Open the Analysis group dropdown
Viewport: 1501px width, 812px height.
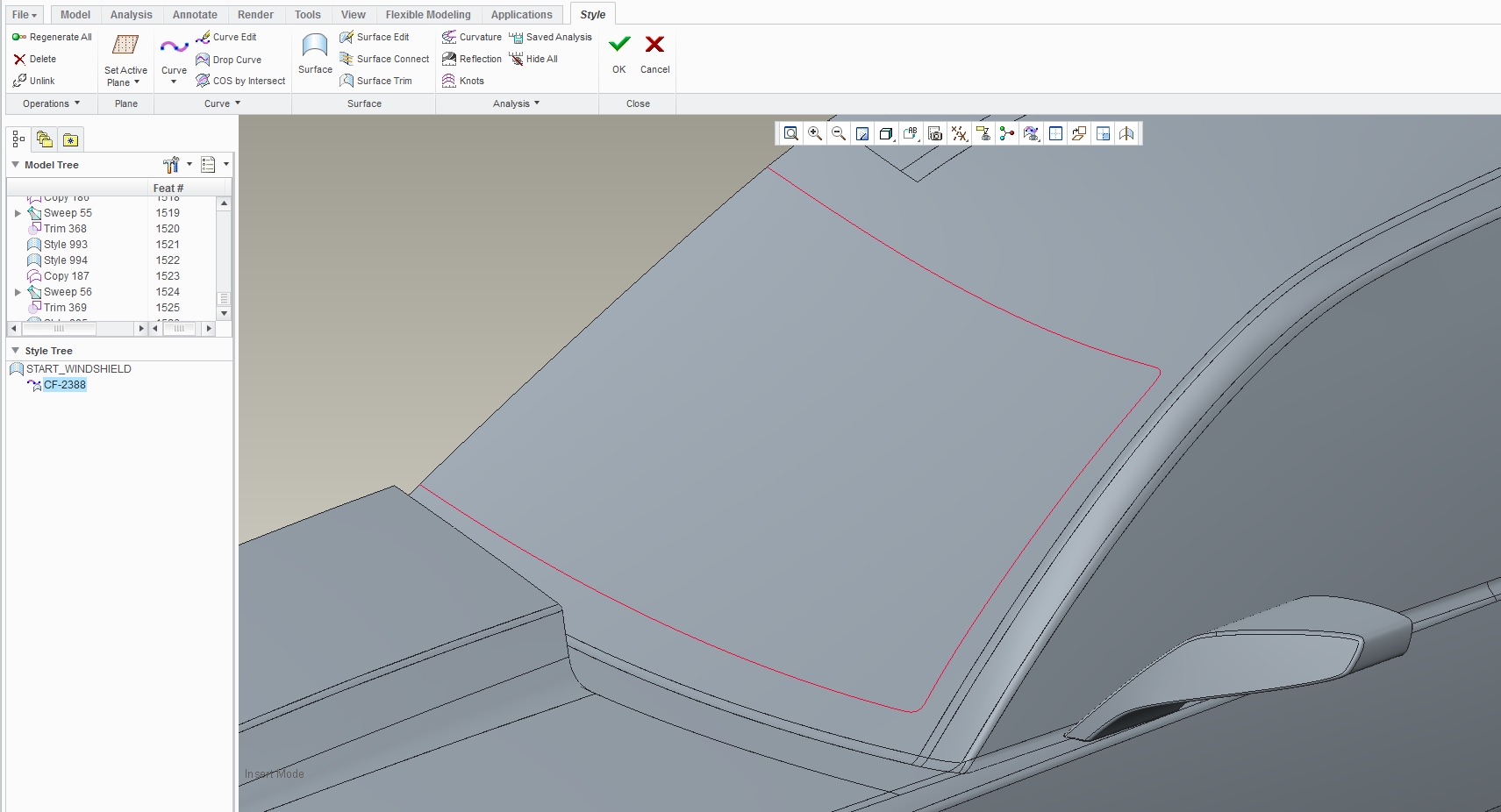(517, 103)
